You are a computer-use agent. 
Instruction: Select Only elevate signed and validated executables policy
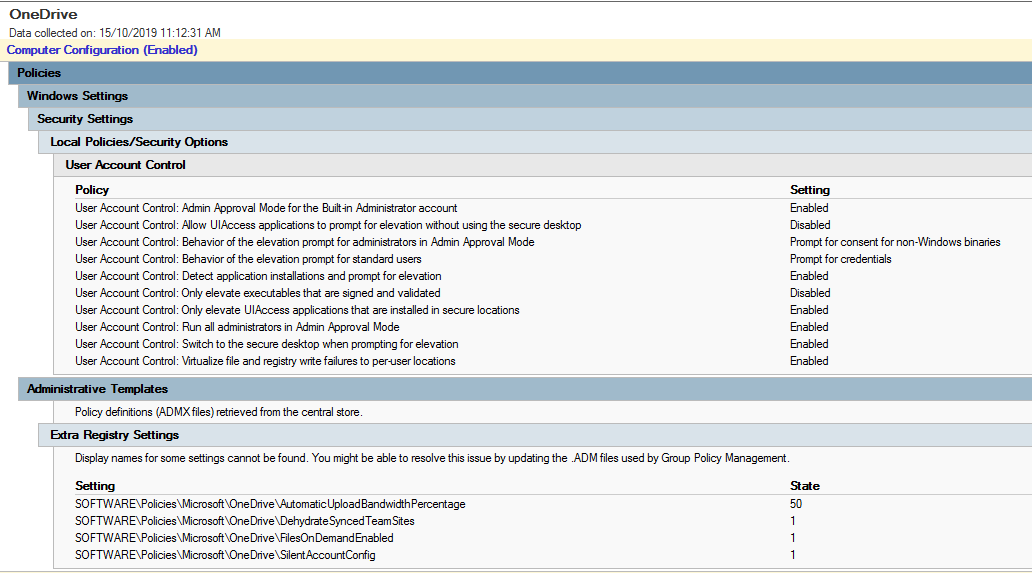coord(258,293)
